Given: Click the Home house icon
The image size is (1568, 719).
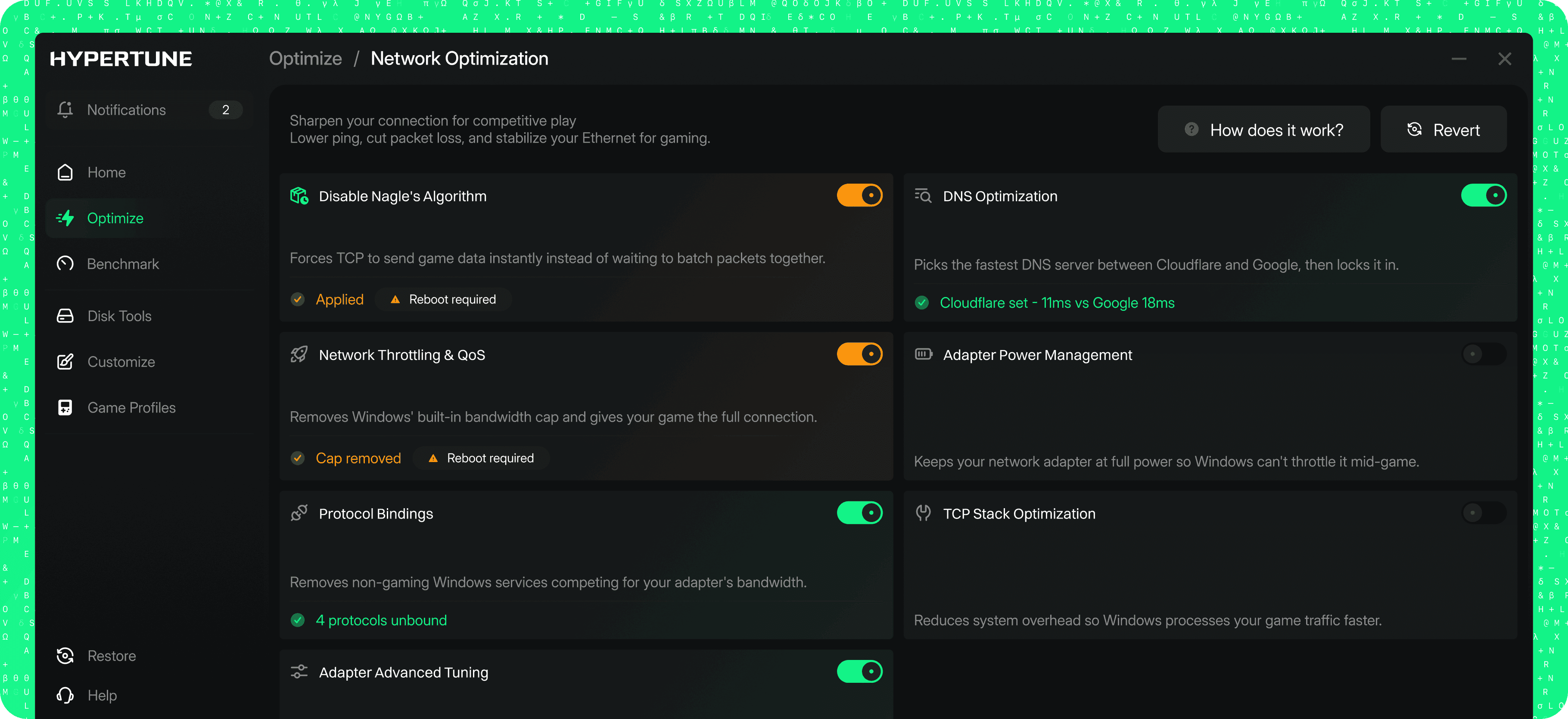Looking at the screenshot, I should (65, 172).
